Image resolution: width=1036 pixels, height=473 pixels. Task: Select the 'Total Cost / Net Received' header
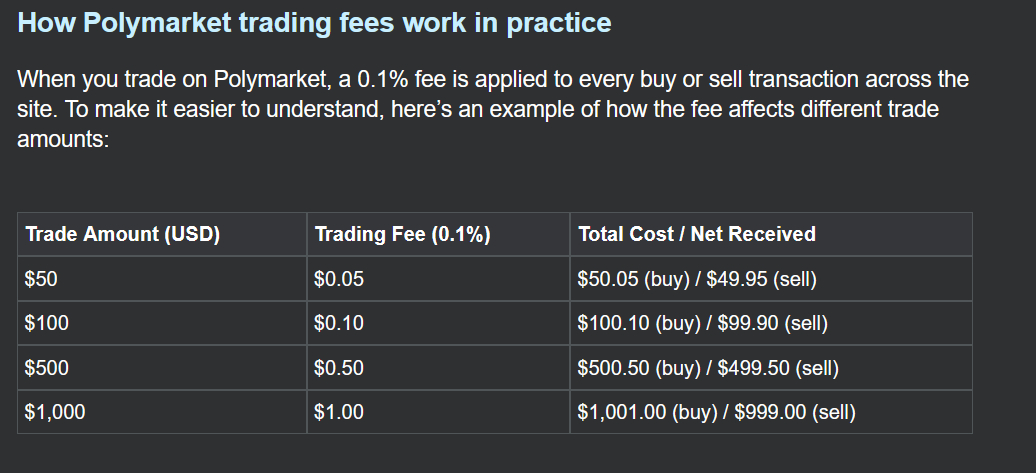click(x=697, y=234)
